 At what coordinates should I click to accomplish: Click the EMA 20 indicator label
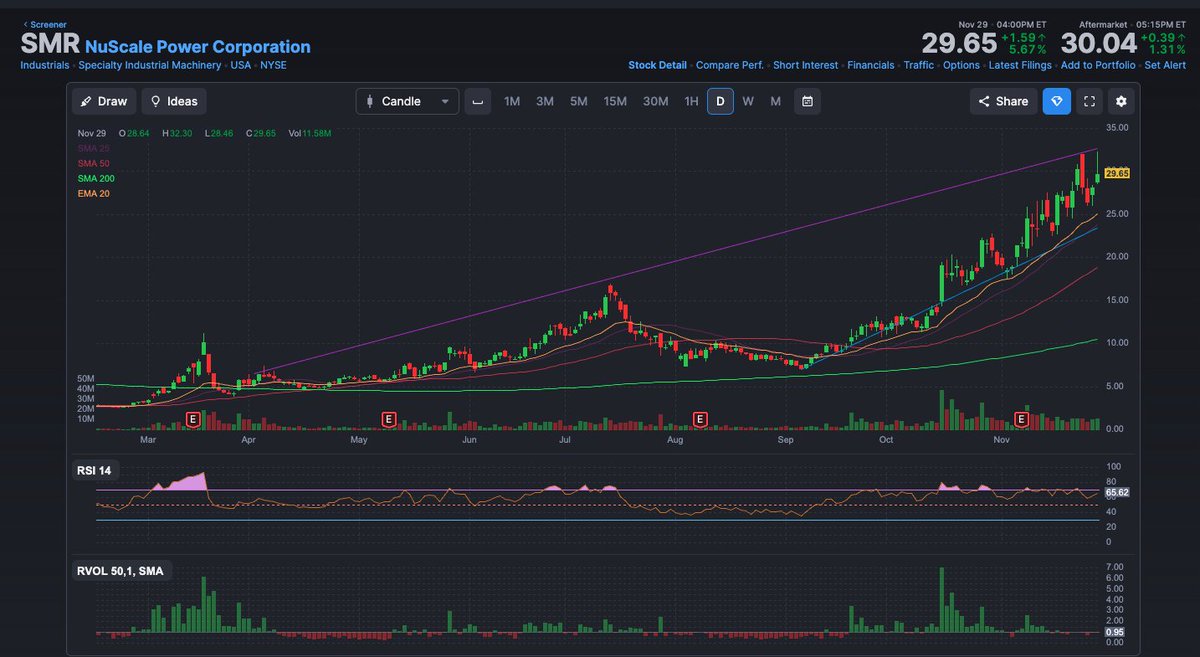click(x=93, y=193)
